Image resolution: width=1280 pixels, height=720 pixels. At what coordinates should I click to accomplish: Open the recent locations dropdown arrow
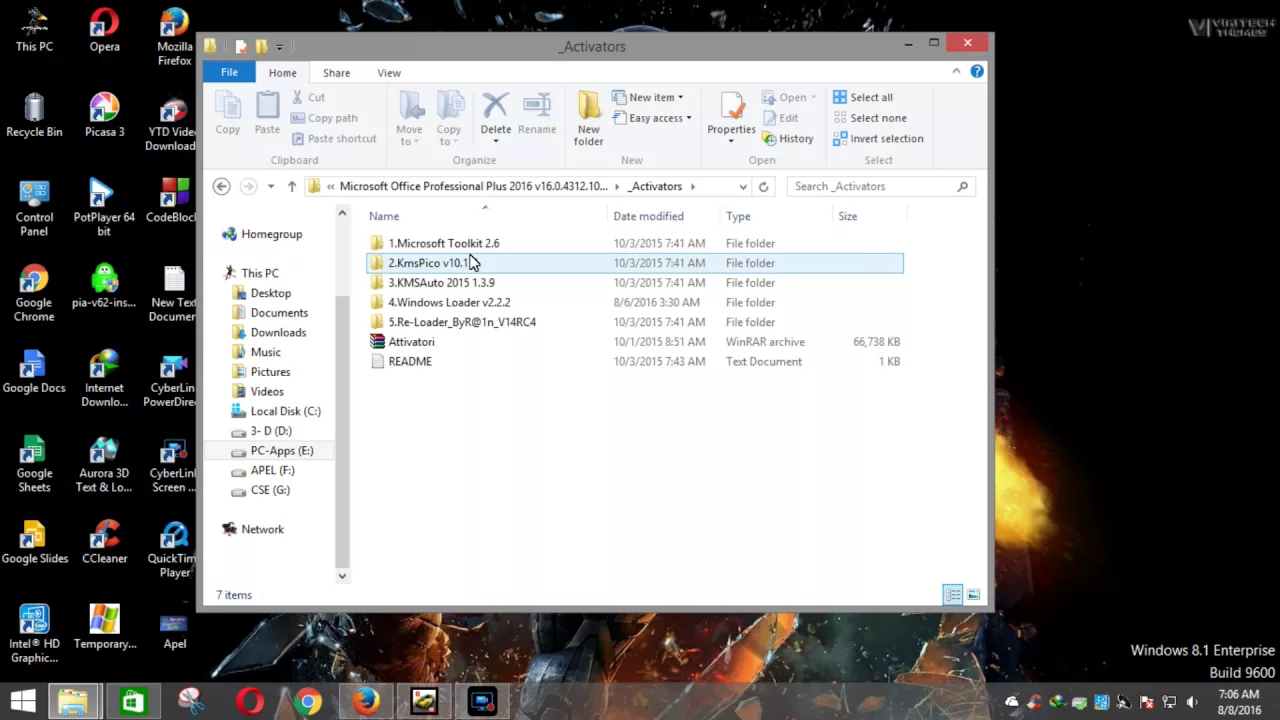pos(270,186)
